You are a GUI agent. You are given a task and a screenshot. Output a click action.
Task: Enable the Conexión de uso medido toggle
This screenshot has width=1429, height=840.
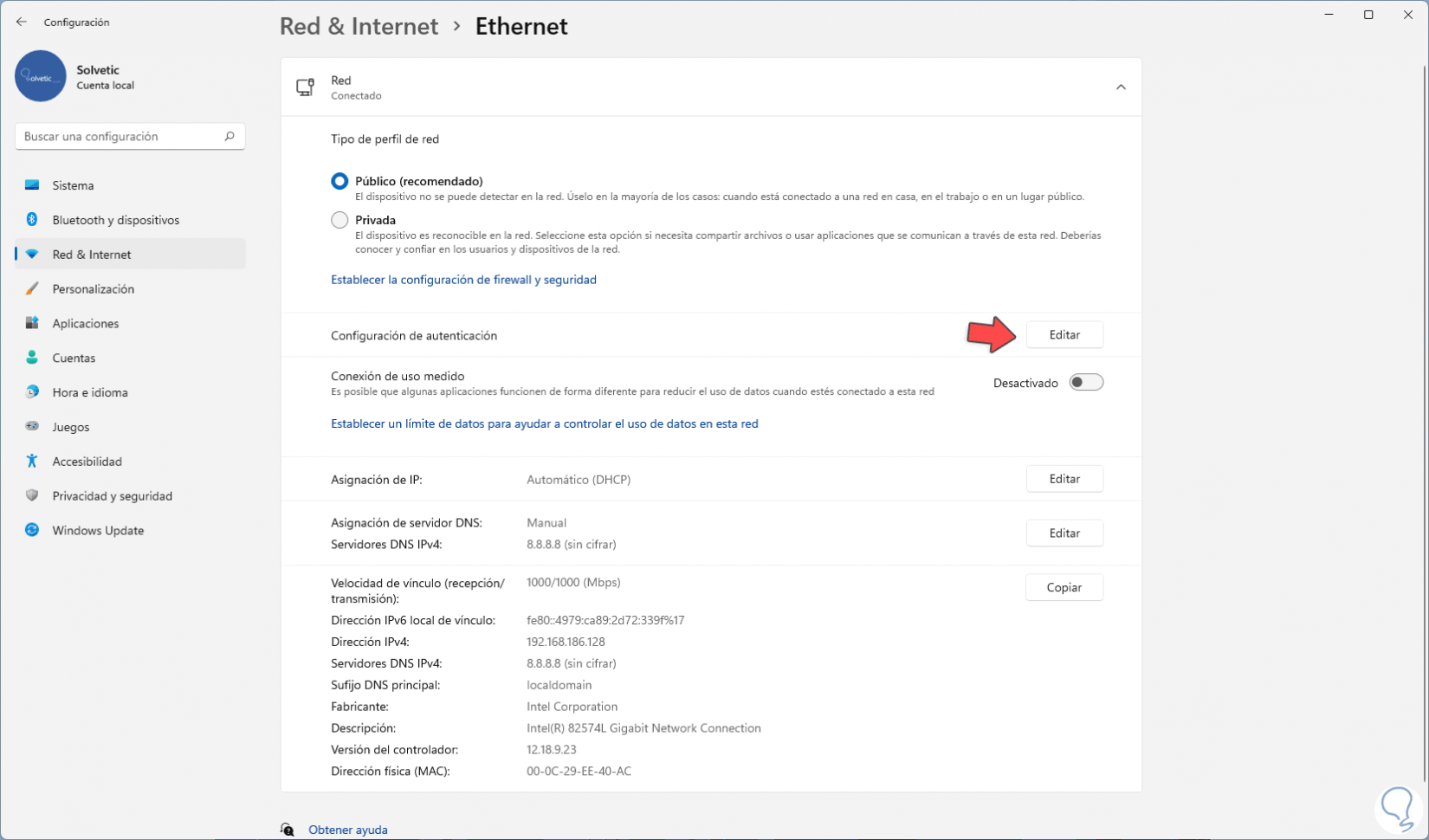[x=1086, y=383]
